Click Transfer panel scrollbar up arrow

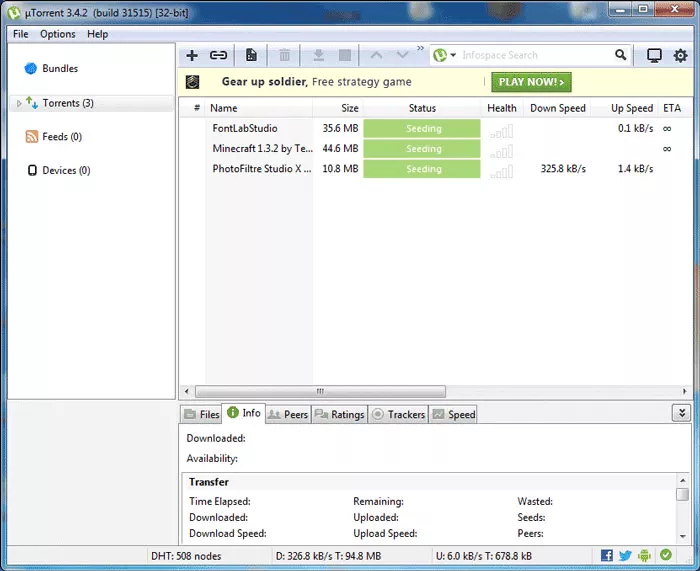coord(683,480)
